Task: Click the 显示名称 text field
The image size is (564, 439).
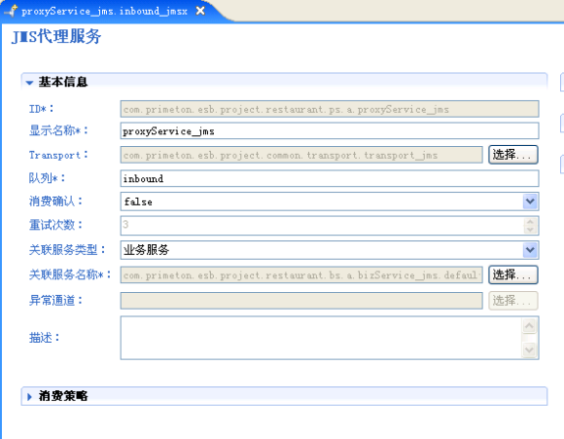Action: [329, 131]
